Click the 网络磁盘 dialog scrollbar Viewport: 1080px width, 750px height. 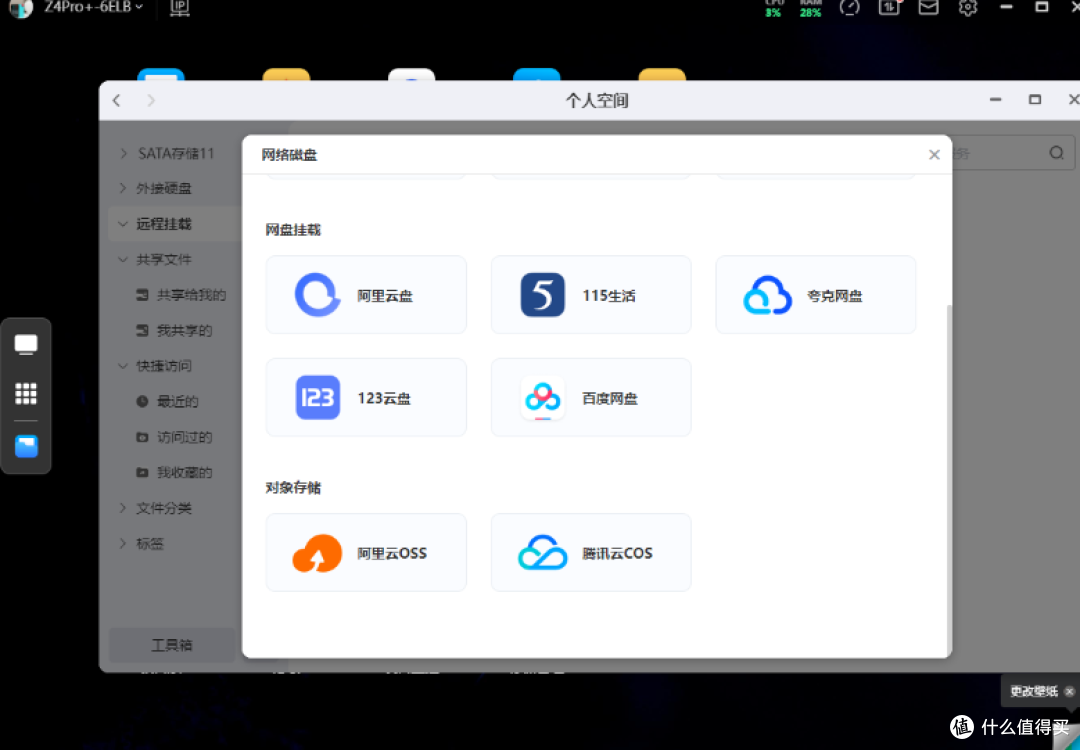click(949, 479)
